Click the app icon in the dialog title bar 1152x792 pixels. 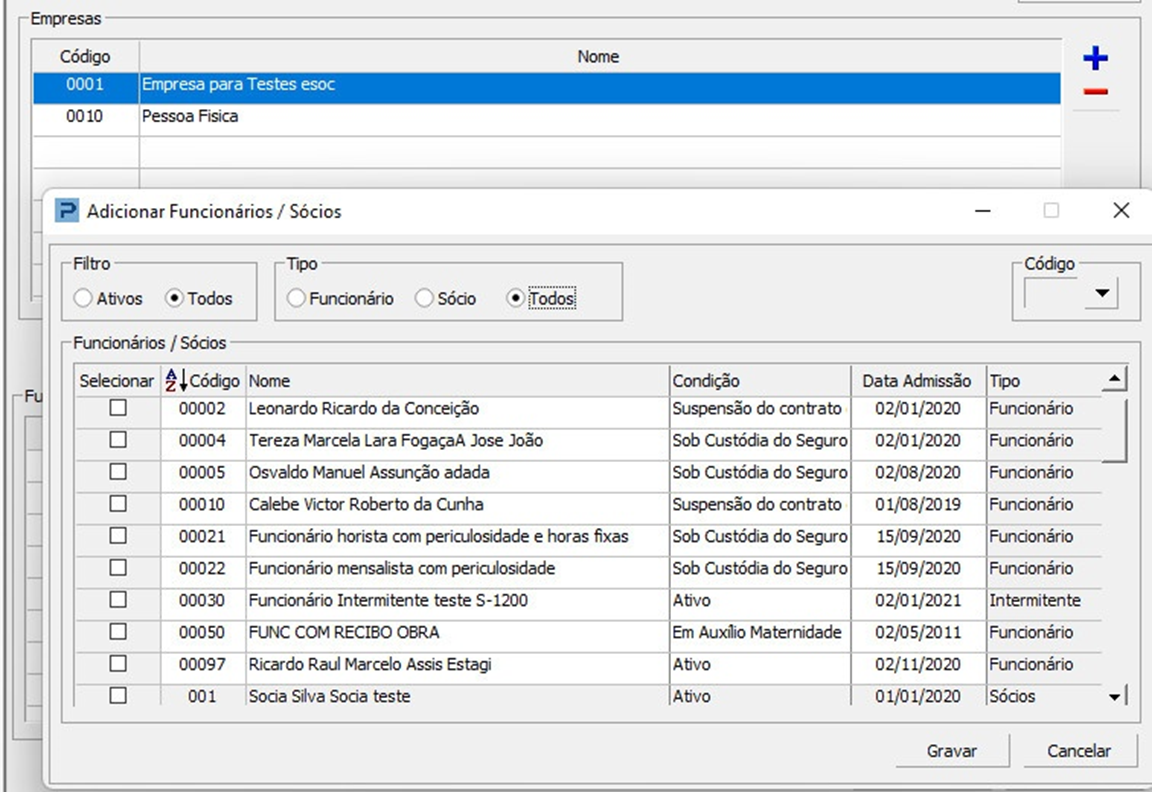67,211
